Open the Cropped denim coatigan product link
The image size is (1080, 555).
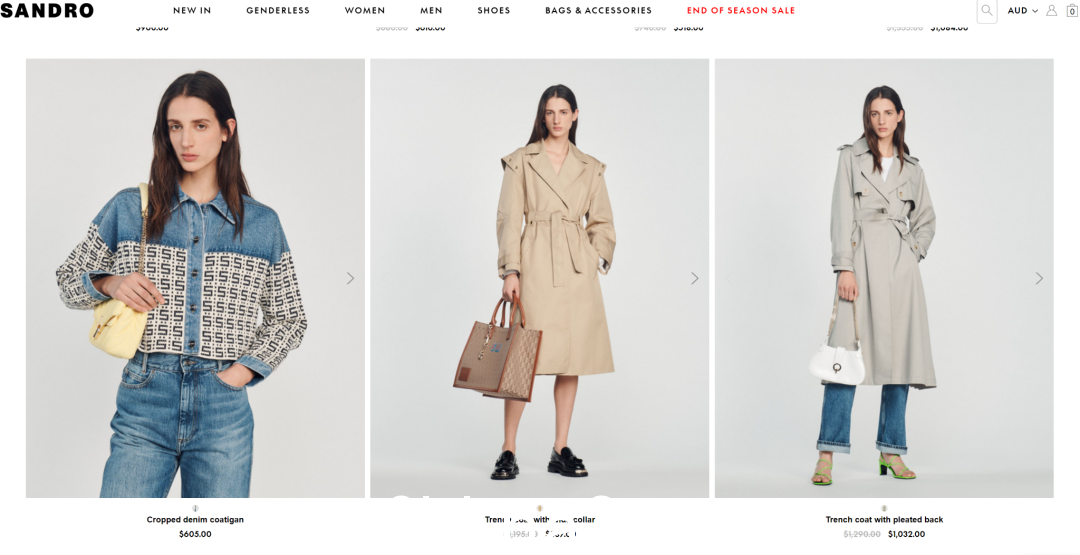coord(195,520)
